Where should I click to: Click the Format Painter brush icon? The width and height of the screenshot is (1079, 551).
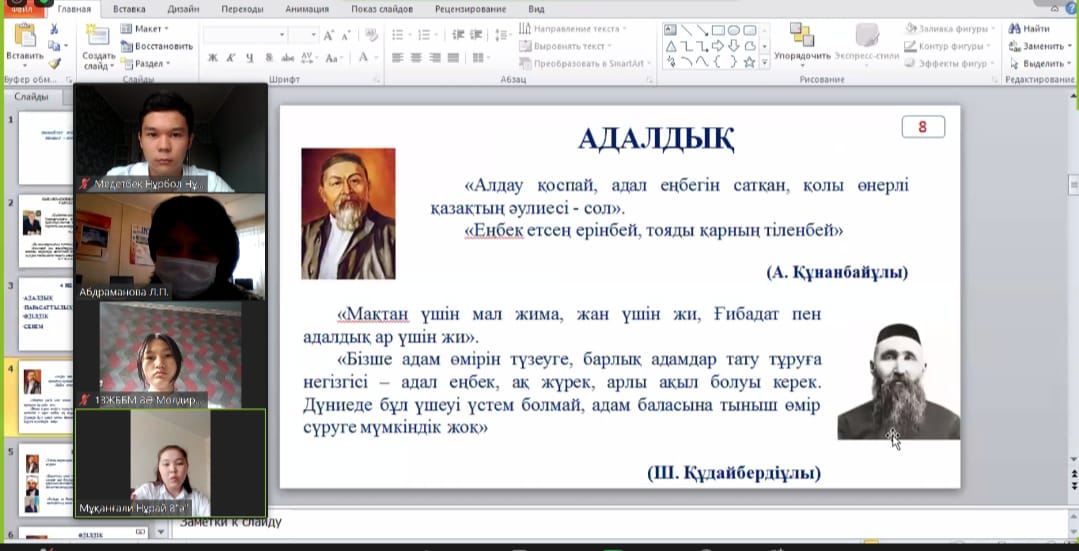54,63
